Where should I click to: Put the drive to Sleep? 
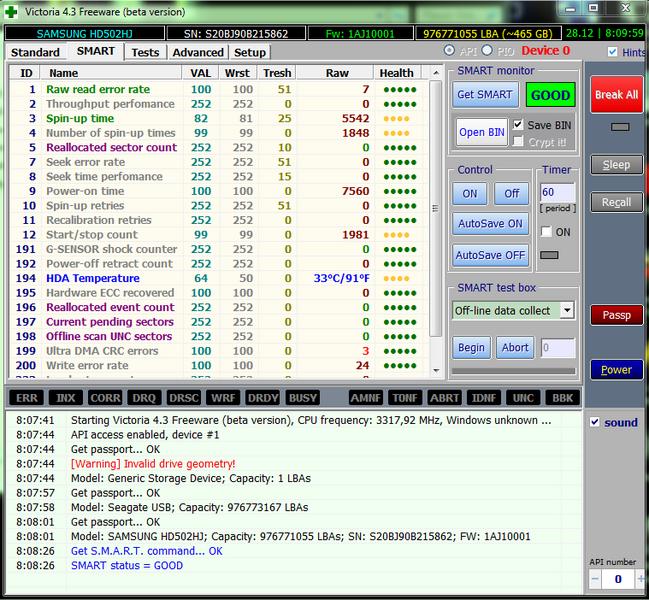coord(616,165)
